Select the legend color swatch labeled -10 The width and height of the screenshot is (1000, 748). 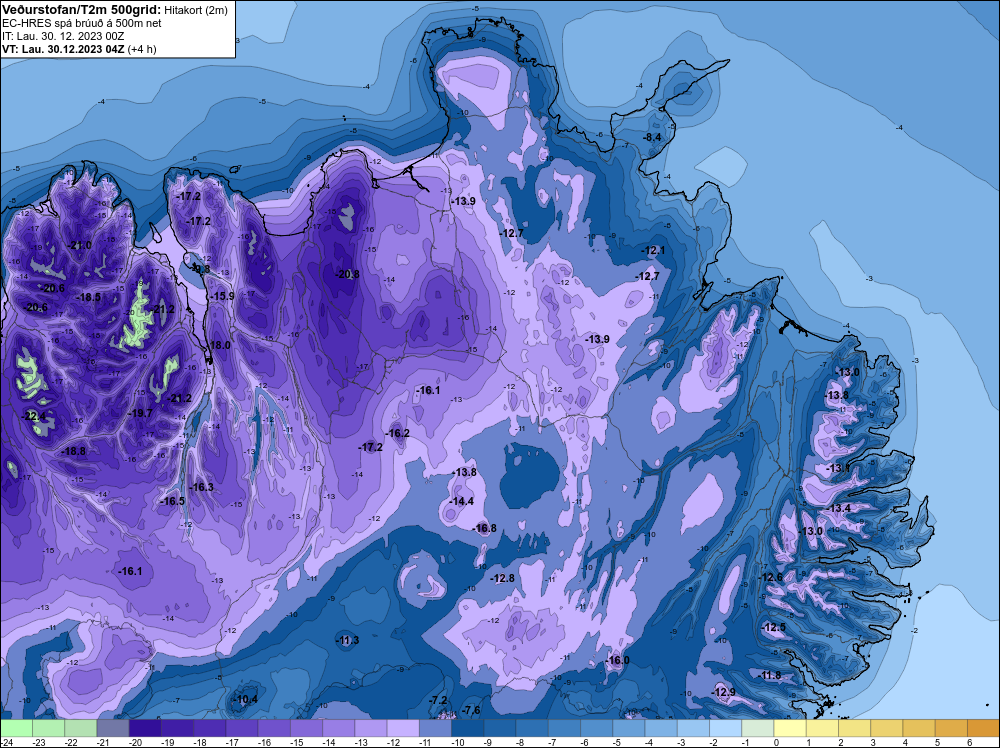(x=467, y=728)
